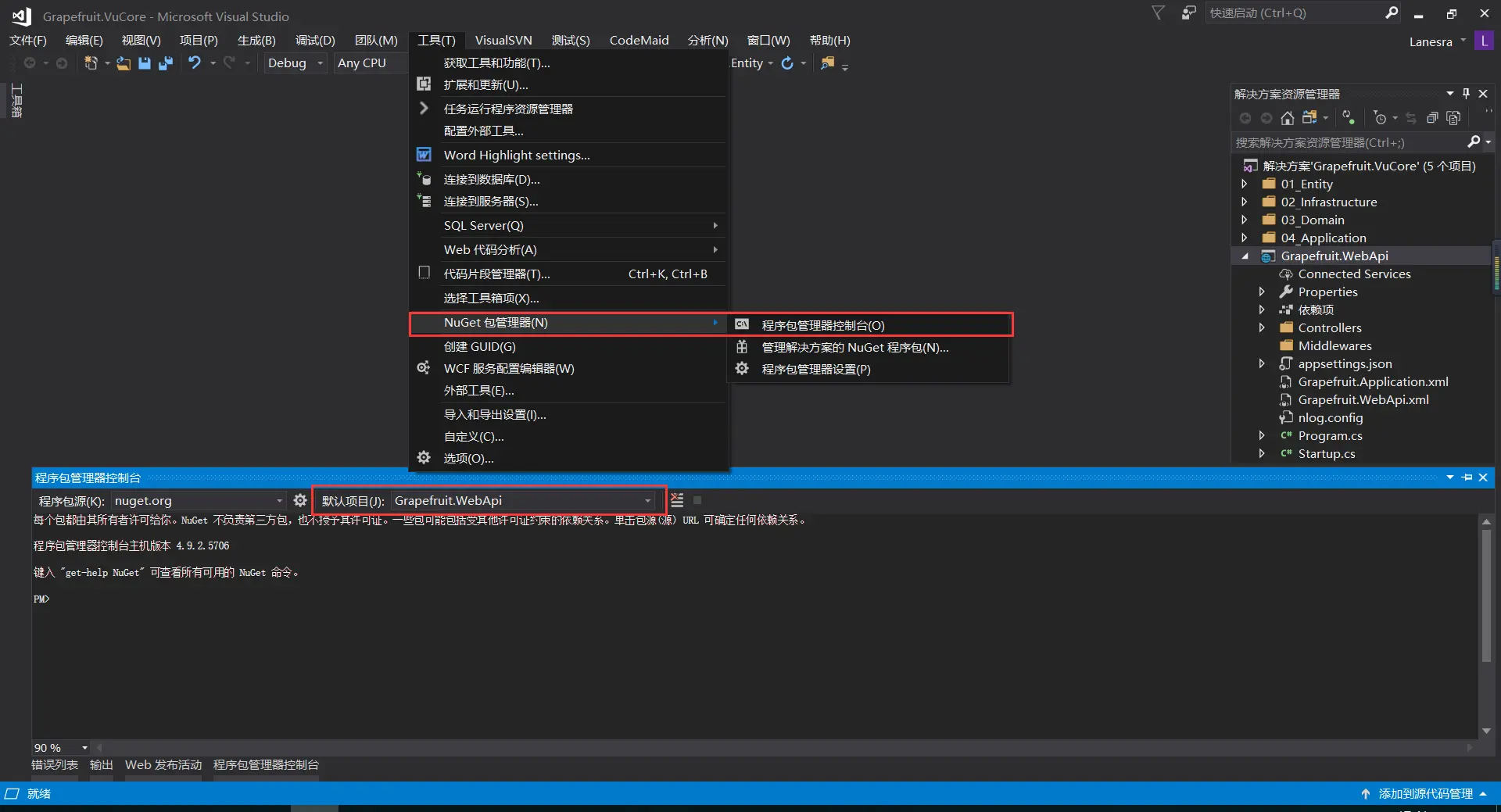
Task: Click the Quick Launch search field
Action: pos(1294,13)
